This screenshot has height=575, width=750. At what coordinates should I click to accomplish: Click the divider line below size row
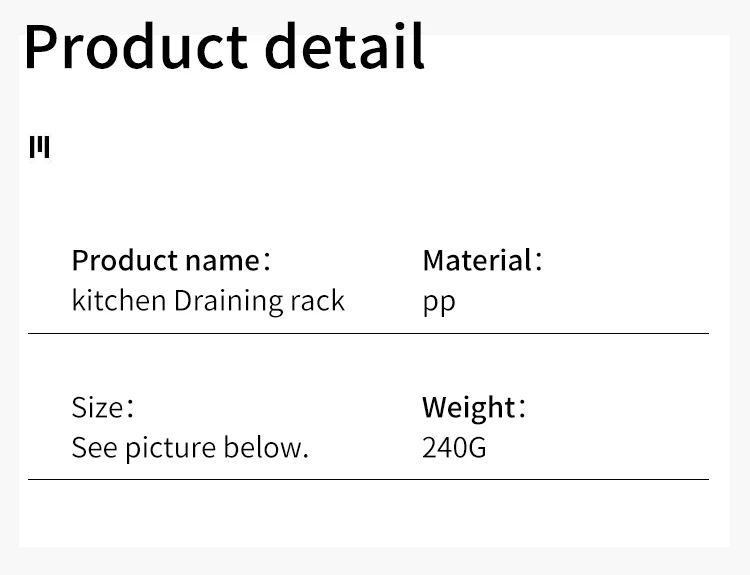tap(368, 480)
